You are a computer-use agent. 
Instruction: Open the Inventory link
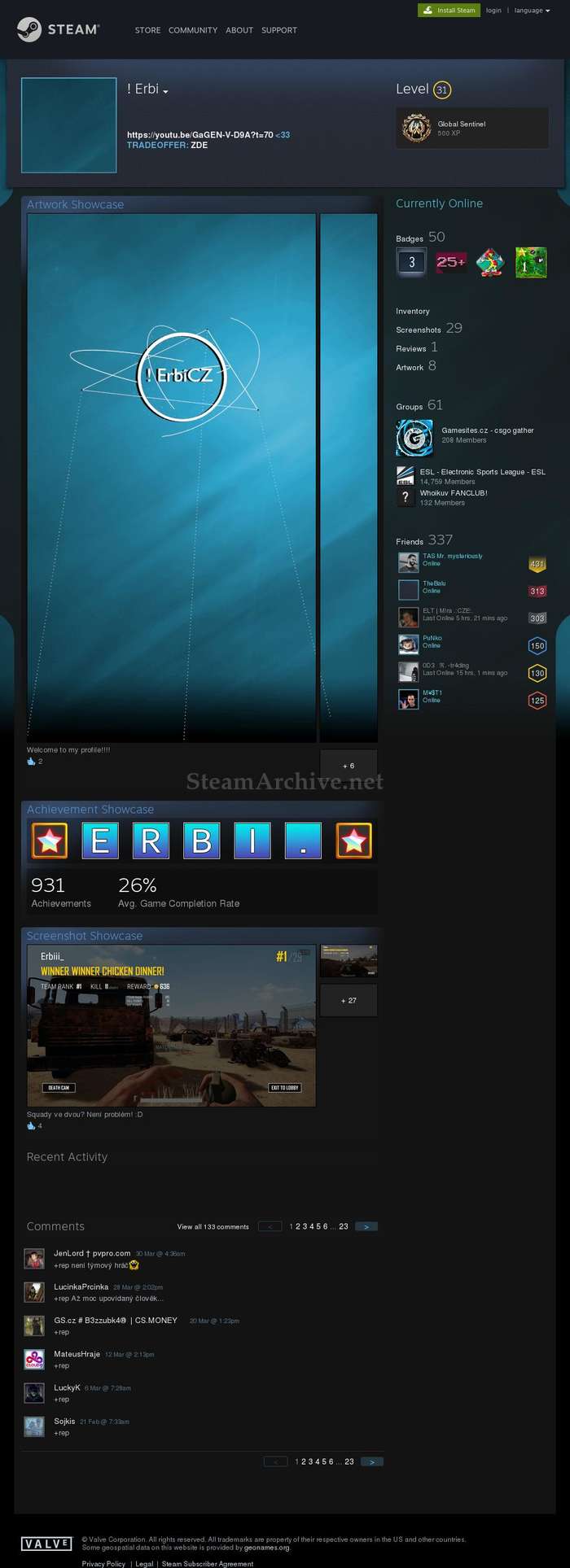coord(413,312)
